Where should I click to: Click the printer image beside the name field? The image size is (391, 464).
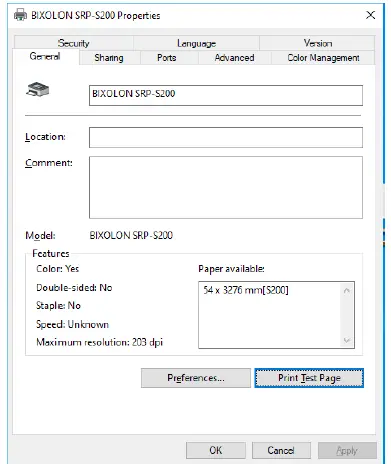click(x=38, y=89)
